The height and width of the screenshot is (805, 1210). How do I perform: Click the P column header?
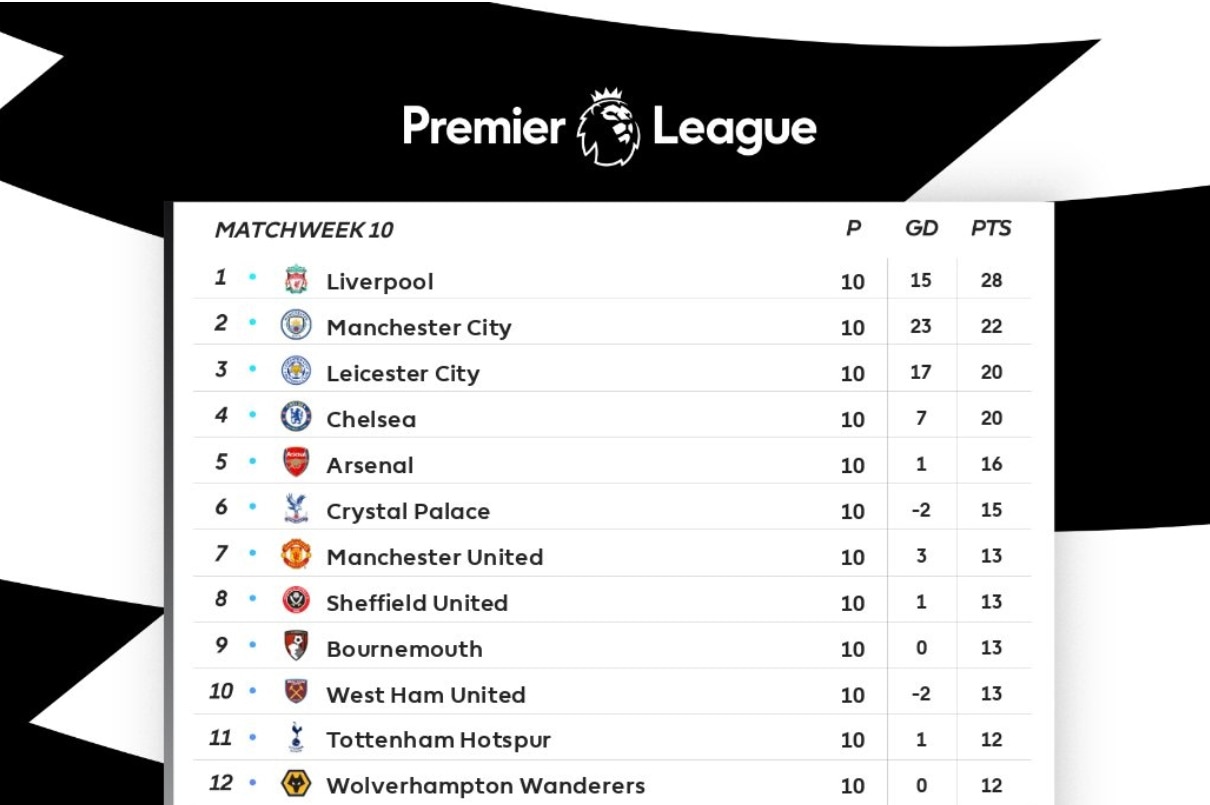pyautogui.click(x=853, y=229)
